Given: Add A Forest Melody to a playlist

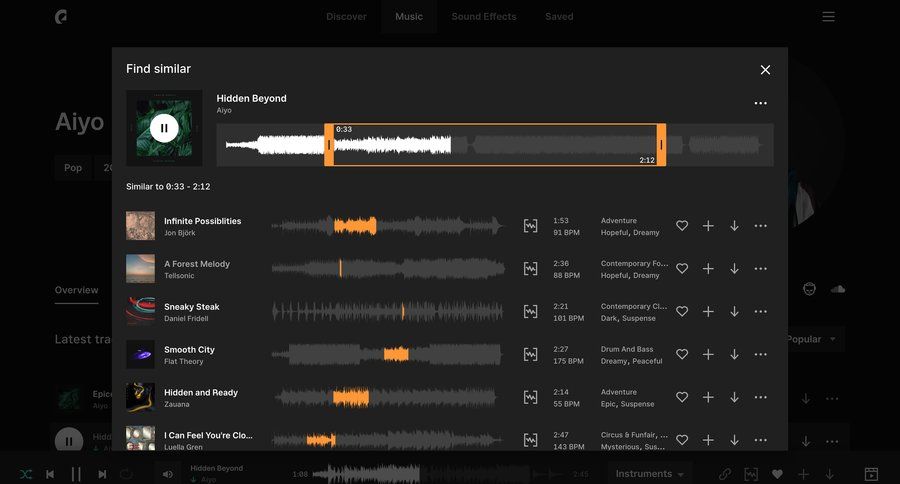Looking at the screenshot, I should pyautogui.click(x=708, y=268).
